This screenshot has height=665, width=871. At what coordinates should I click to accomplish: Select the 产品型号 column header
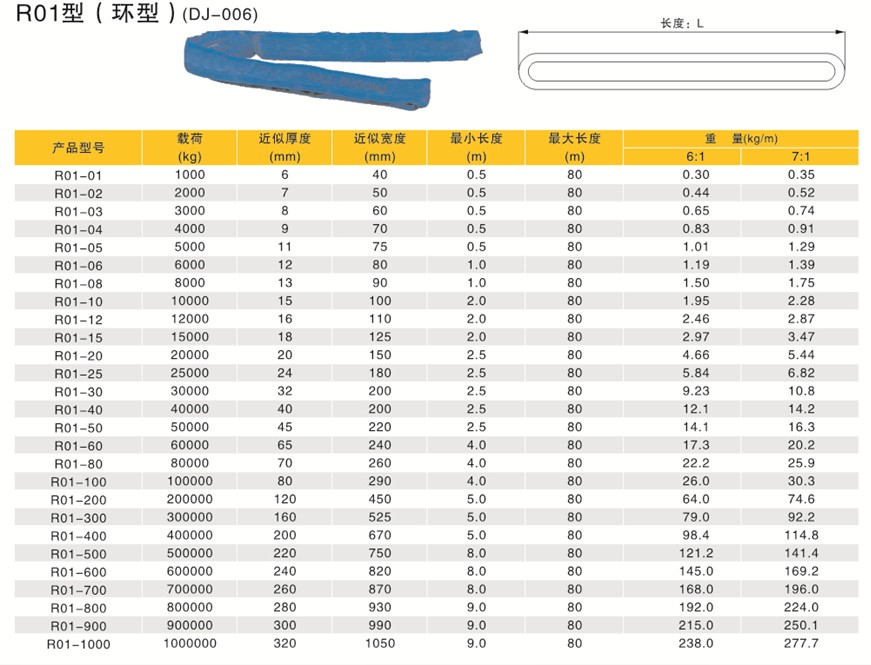point(78,148)
